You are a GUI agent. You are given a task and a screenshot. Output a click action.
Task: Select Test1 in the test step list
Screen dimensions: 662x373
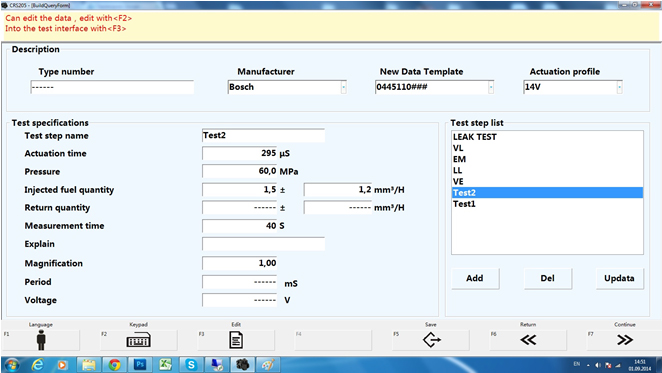coord(547,204)
